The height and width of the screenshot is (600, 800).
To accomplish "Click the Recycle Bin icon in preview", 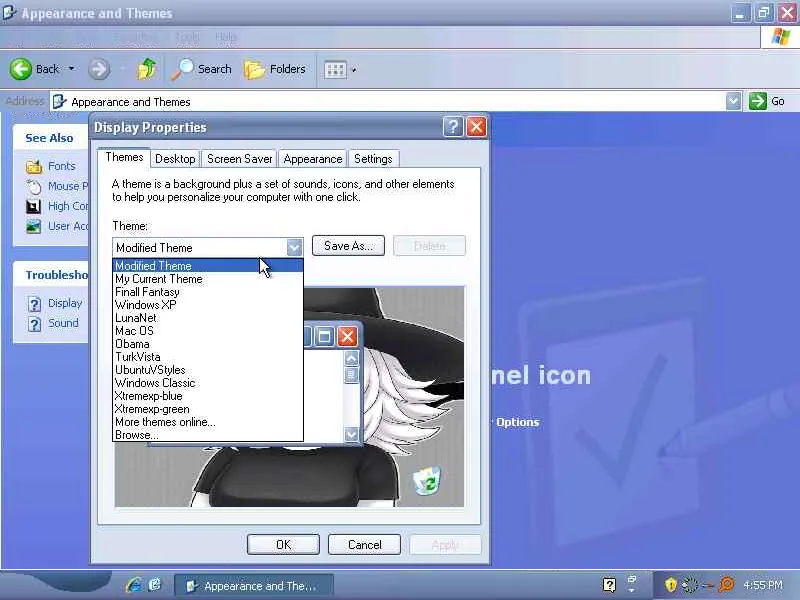I will 427,480.
